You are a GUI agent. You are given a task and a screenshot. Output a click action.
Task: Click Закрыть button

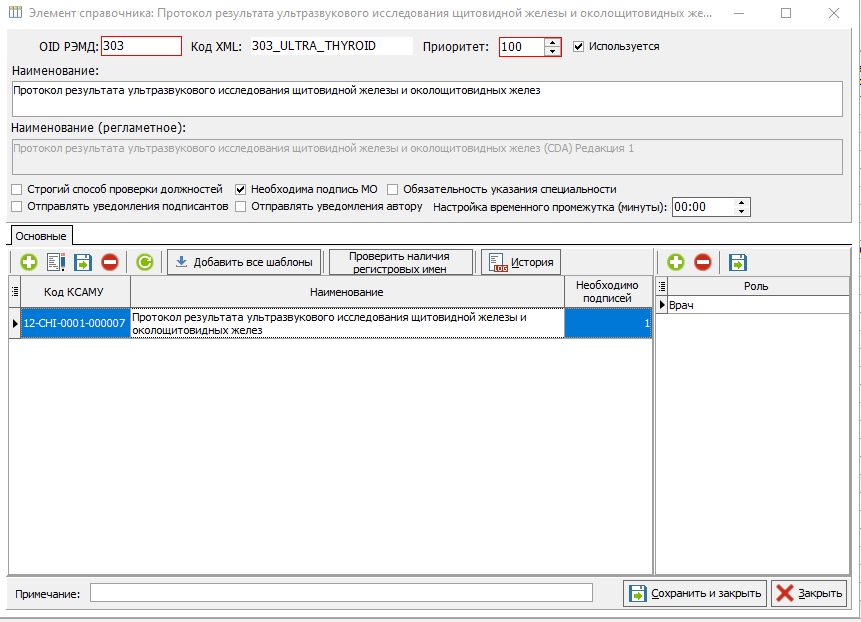point(809,593)
